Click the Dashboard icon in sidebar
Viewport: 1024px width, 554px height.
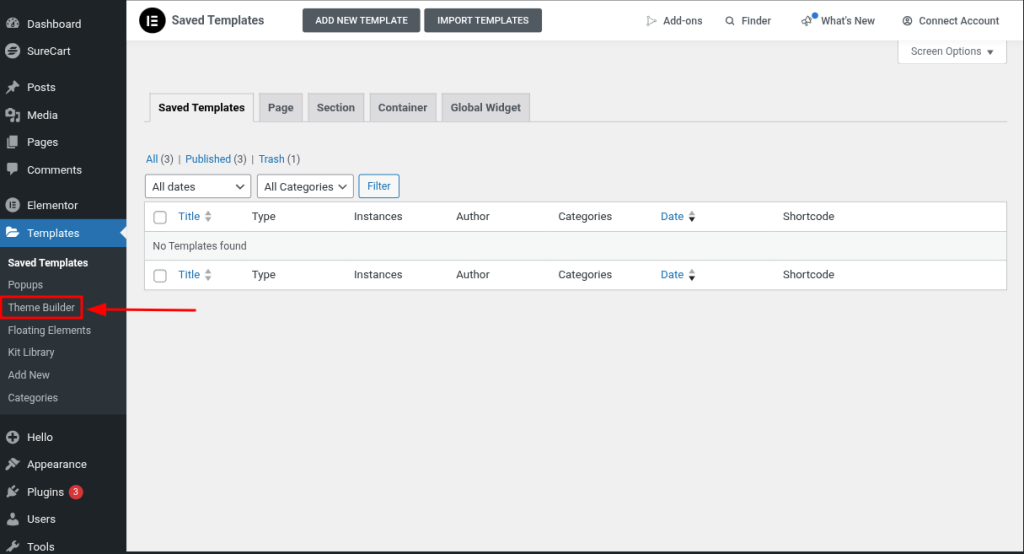click(x=13, y=23)
